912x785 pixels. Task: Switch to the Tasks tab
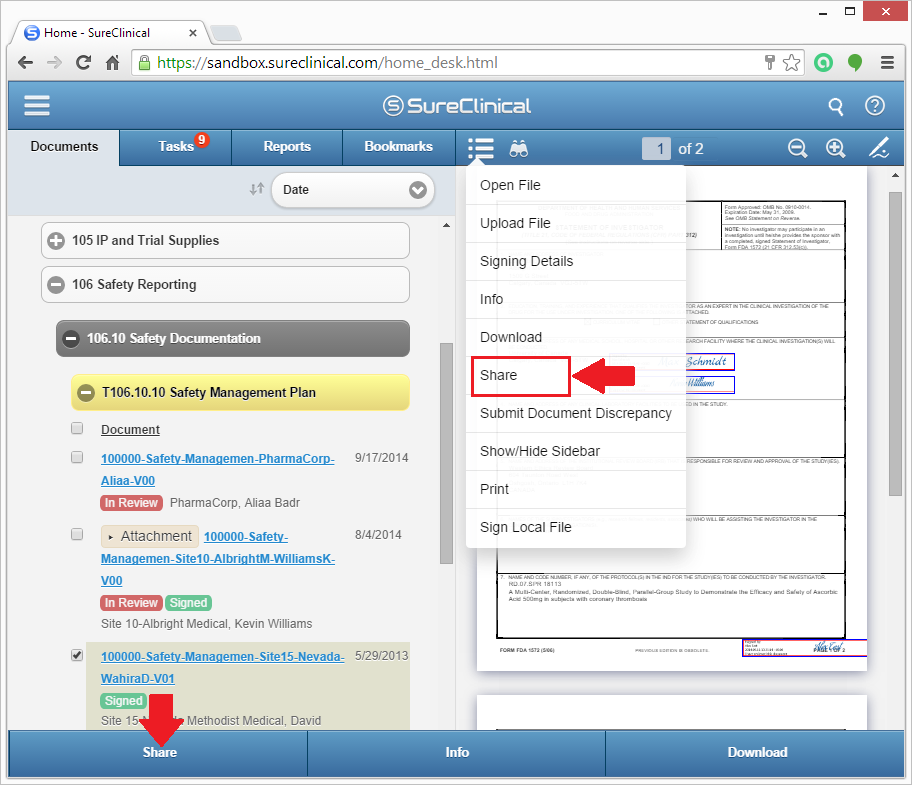[176, 147]
